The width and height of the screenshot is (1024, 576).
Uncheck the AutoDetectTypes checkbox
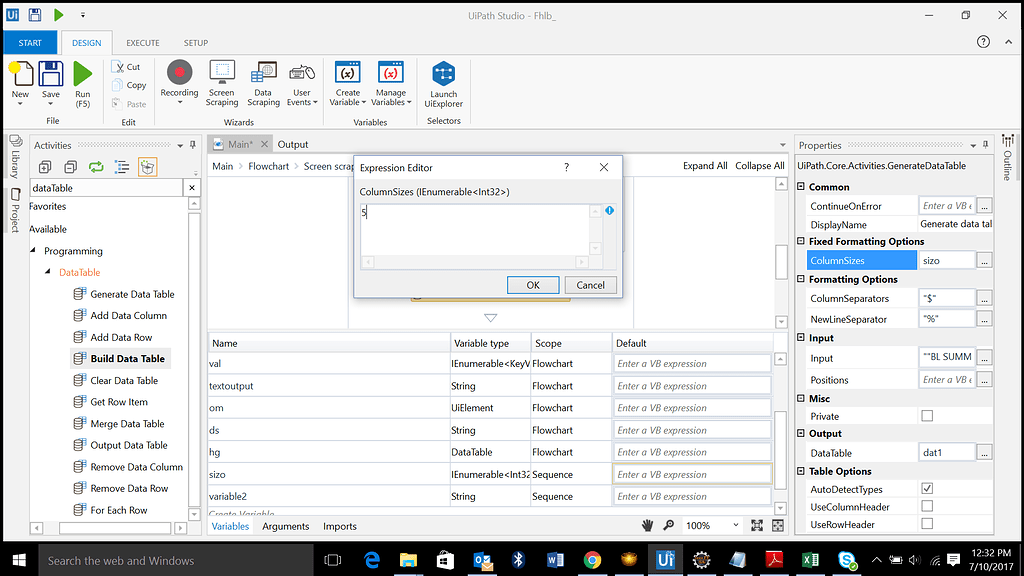(926, 489)
